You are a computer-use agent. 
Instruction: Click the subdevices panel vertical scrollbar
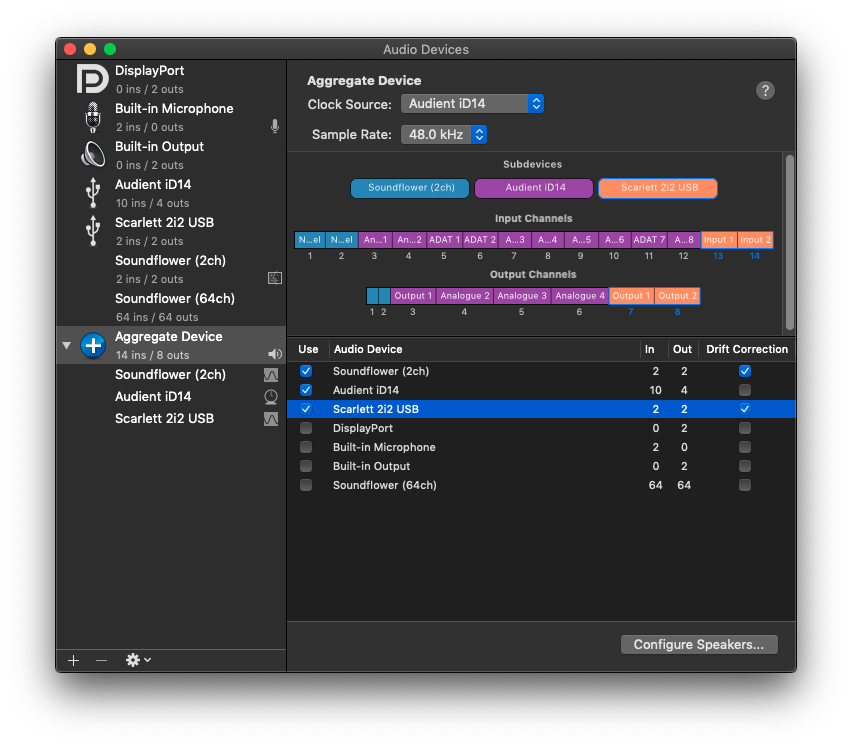pyautogui.click(x=789, y=240)
